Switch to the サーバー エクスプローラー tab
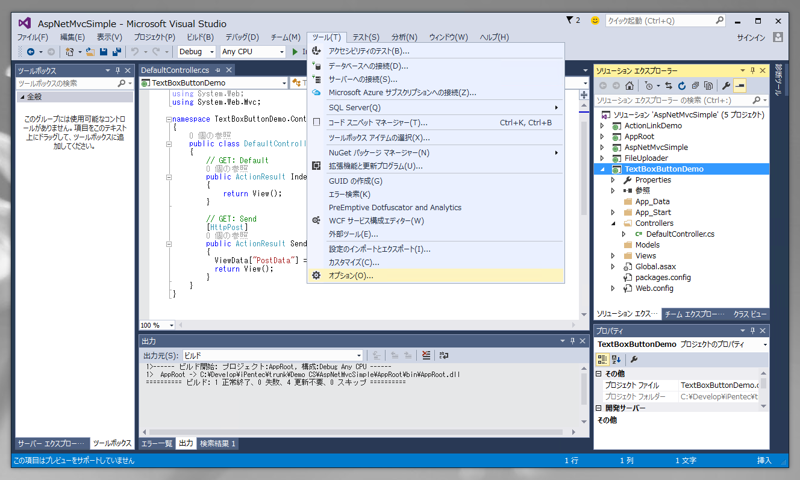 [53, 443]
